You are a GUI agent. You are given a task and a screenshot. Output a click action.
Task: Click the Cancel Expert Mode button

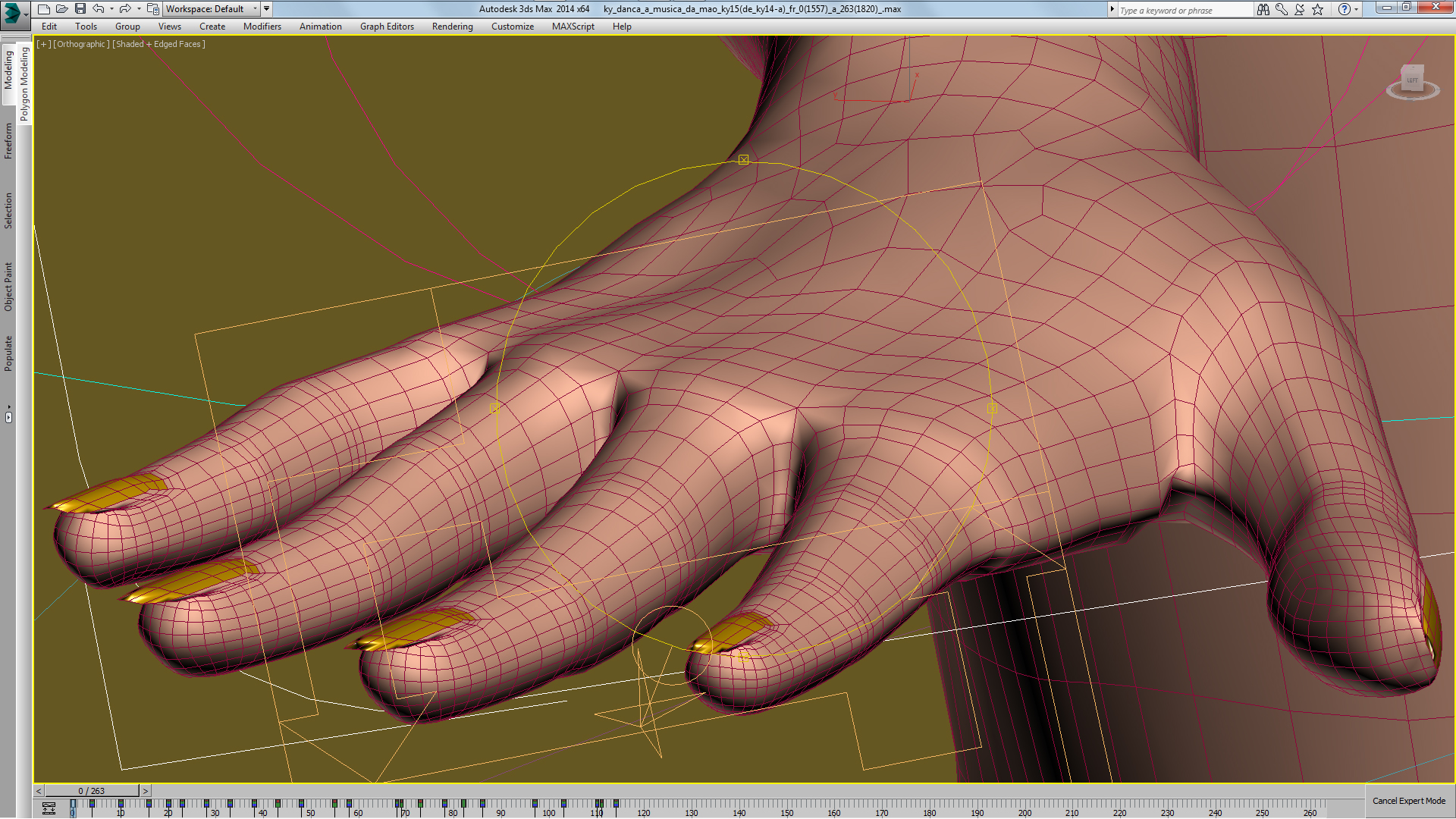pos(1408,801)
